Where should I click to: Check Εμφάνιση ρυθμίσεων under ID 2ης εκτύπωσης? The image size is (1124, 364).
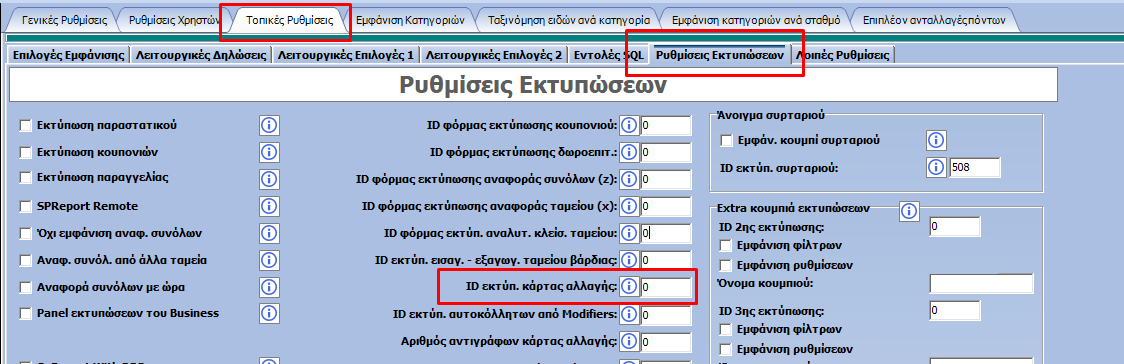(726, 265)
